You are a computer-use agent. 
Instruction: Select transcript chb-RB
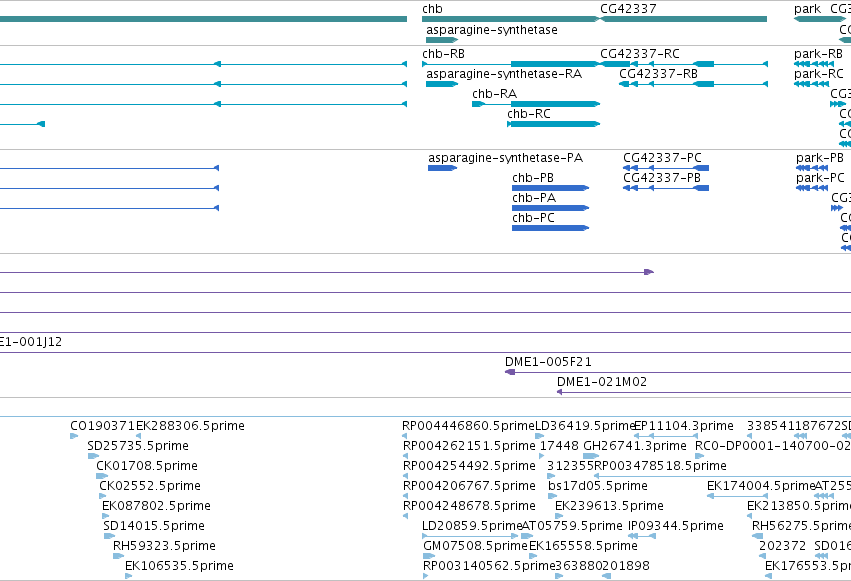(511, 64)
